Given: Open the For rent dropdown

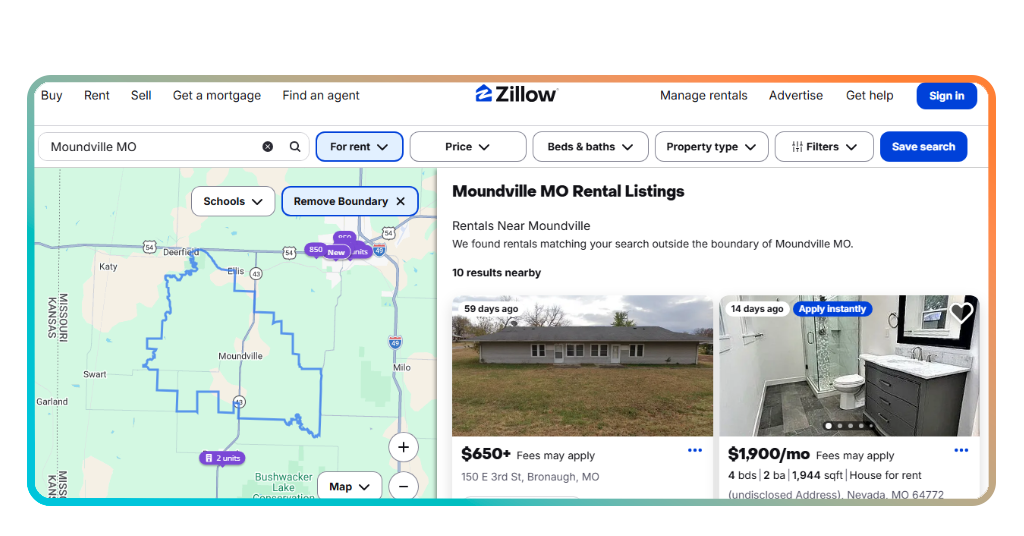Looking at the screenshot, I should tap(359, 147).
